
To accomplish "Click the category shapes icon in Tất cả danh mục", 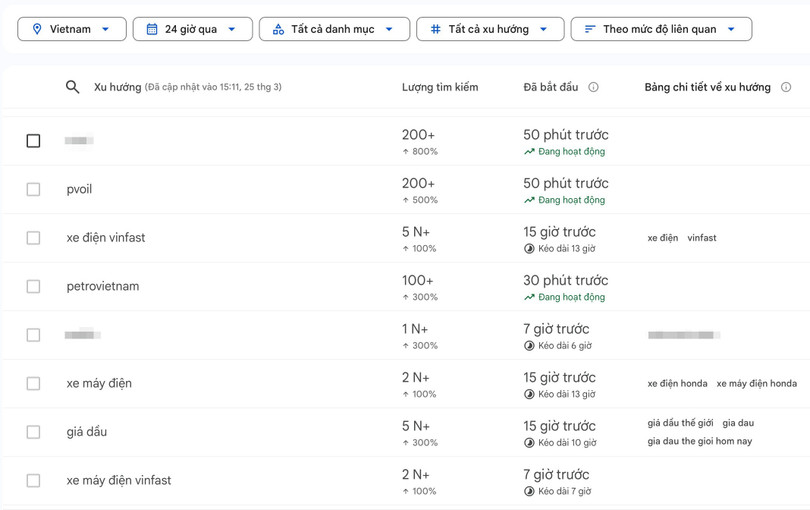I will coord(278,29).
